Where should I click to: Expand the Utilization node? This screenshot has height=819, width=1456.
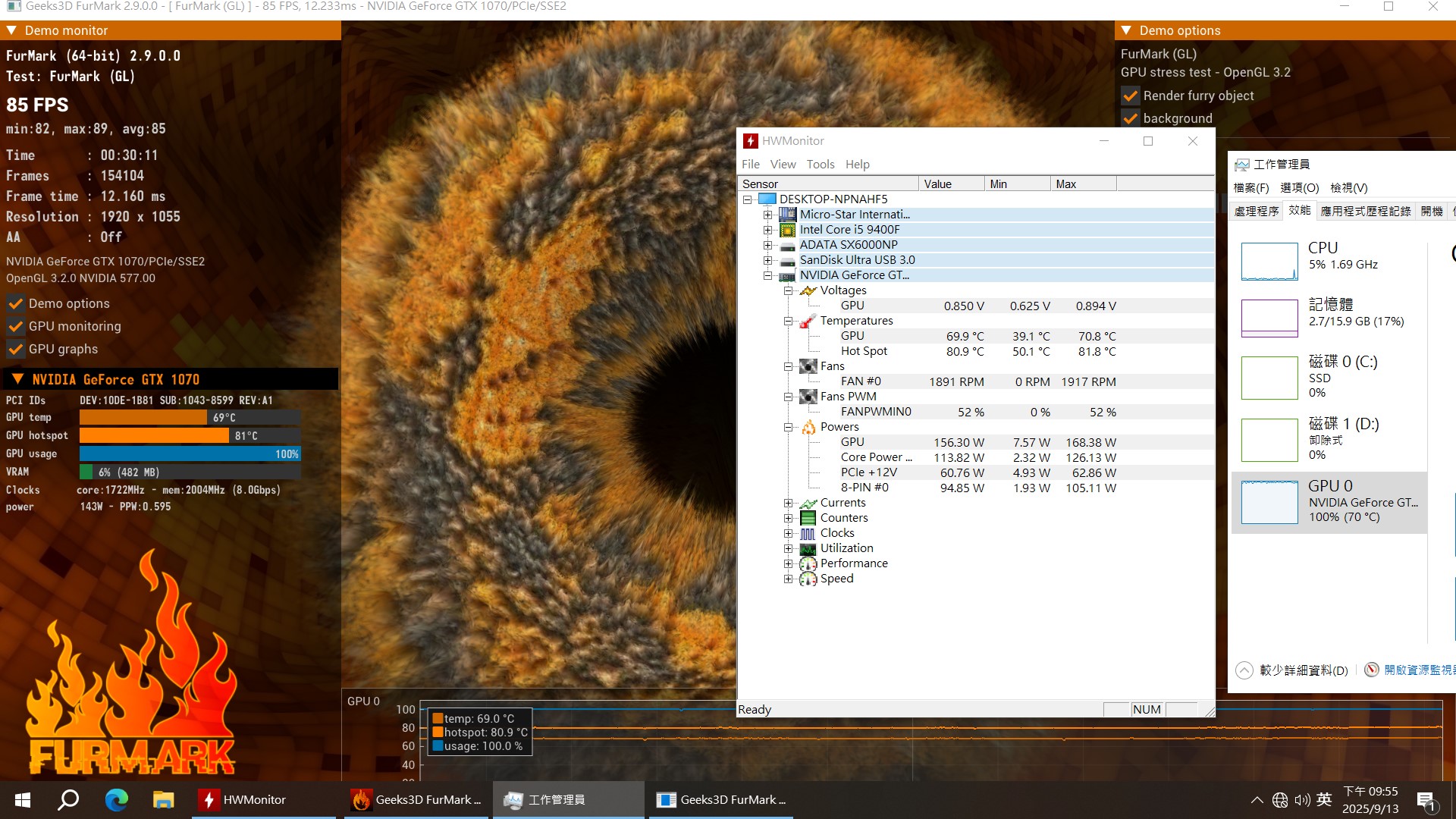pos(788,548)
